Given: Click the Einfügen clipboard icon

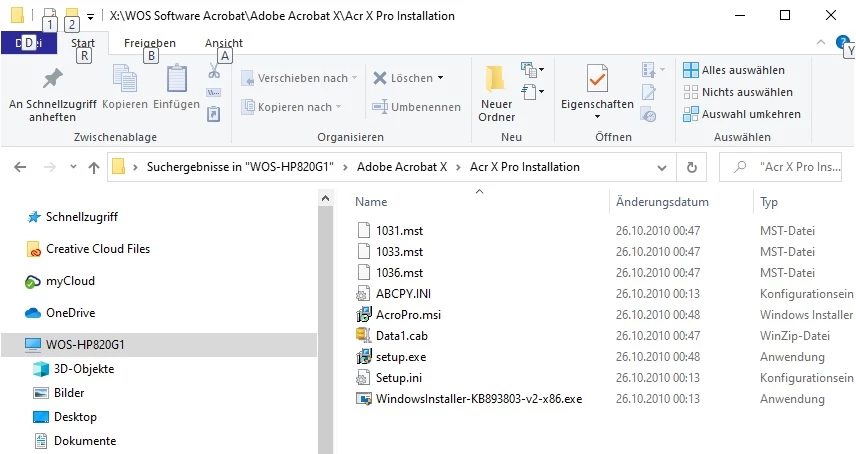Looking at the screenshot, I should 176,78.
